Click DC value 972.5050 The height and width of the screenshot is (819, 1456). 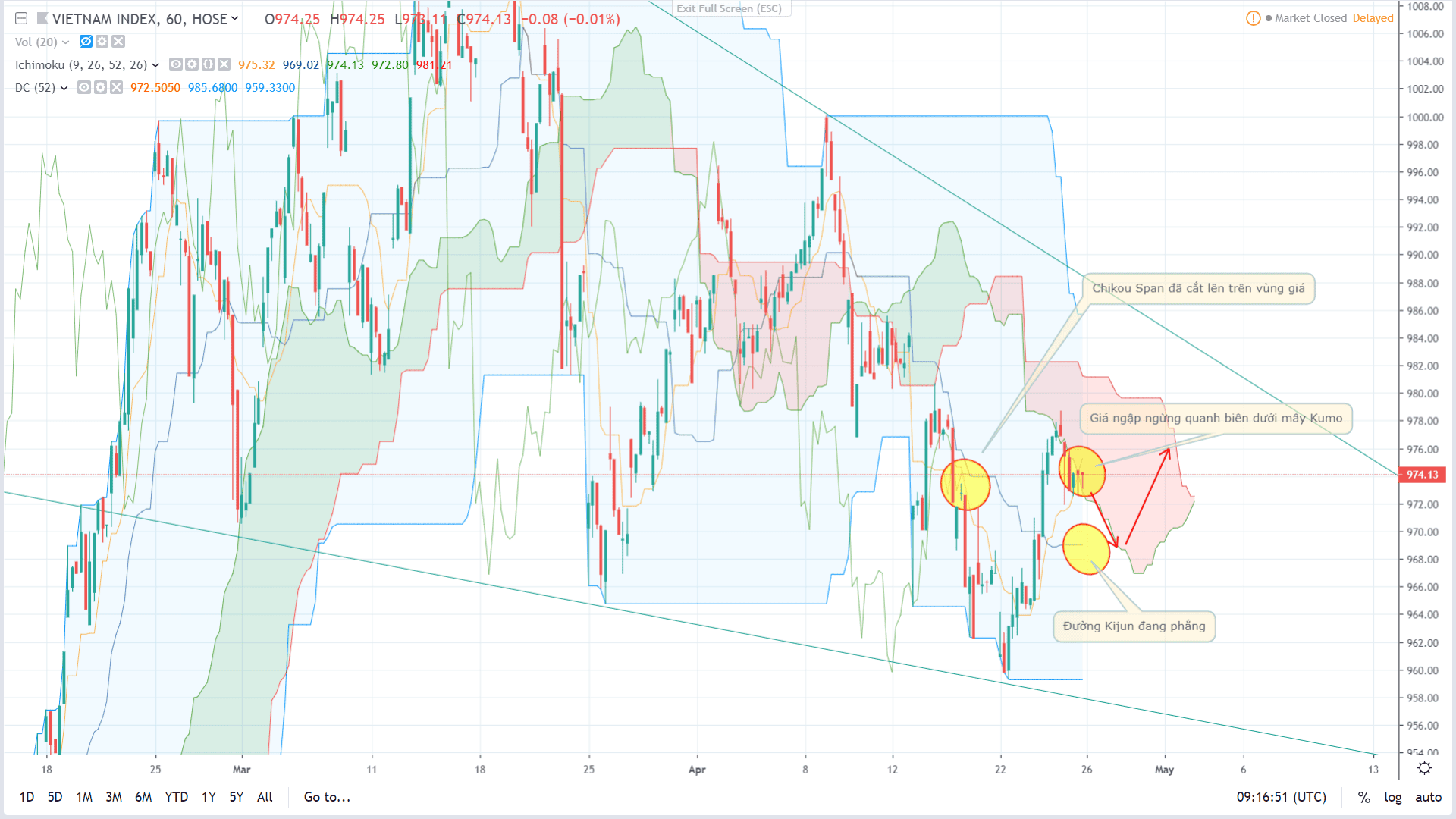(x=155, y=88)
